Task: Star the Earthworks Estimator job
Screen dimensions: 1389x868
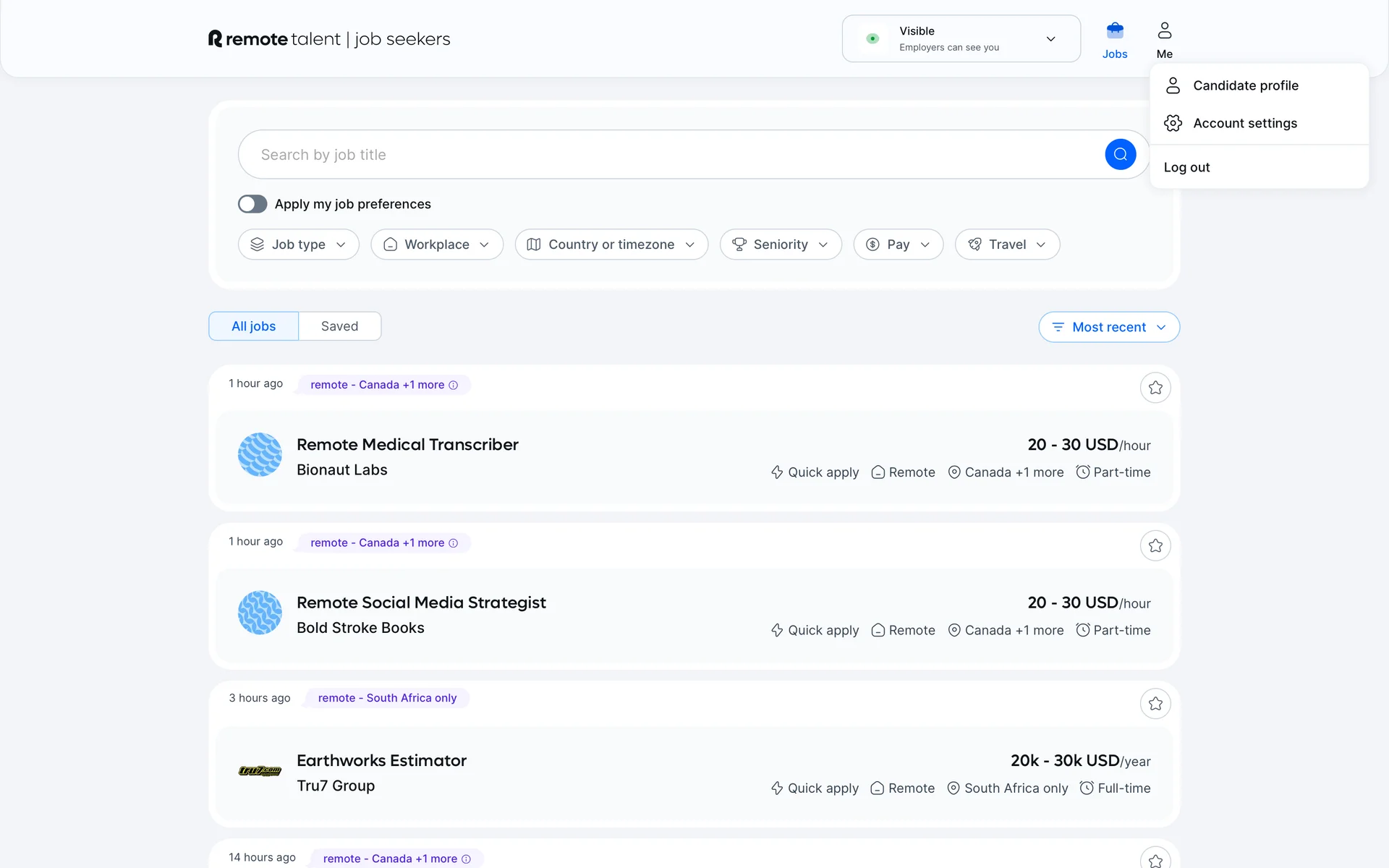Action: (1155, 704)
